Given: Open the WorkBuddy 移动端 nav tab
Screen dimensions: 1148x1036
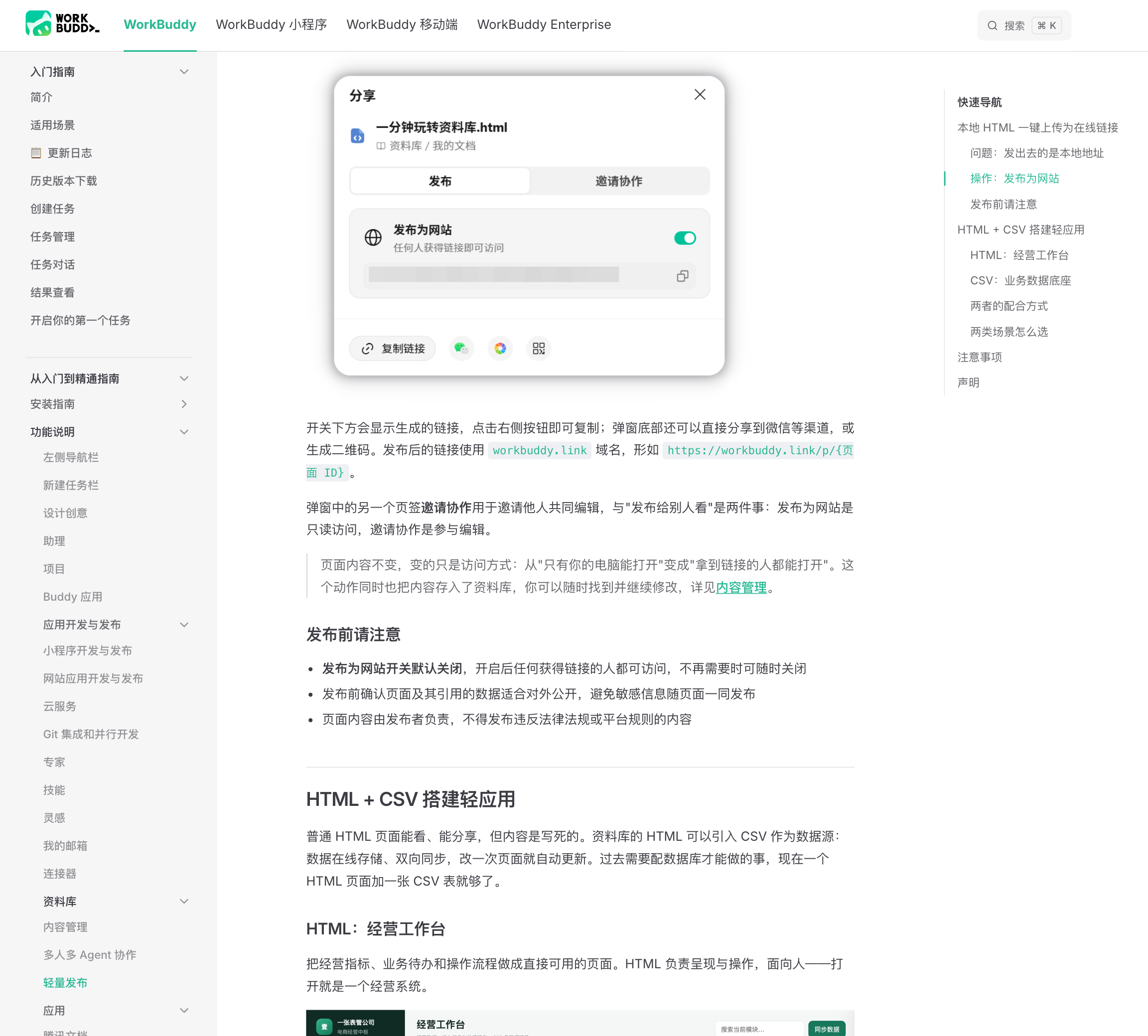Looking at the screenshot, I should pos(402,24).
